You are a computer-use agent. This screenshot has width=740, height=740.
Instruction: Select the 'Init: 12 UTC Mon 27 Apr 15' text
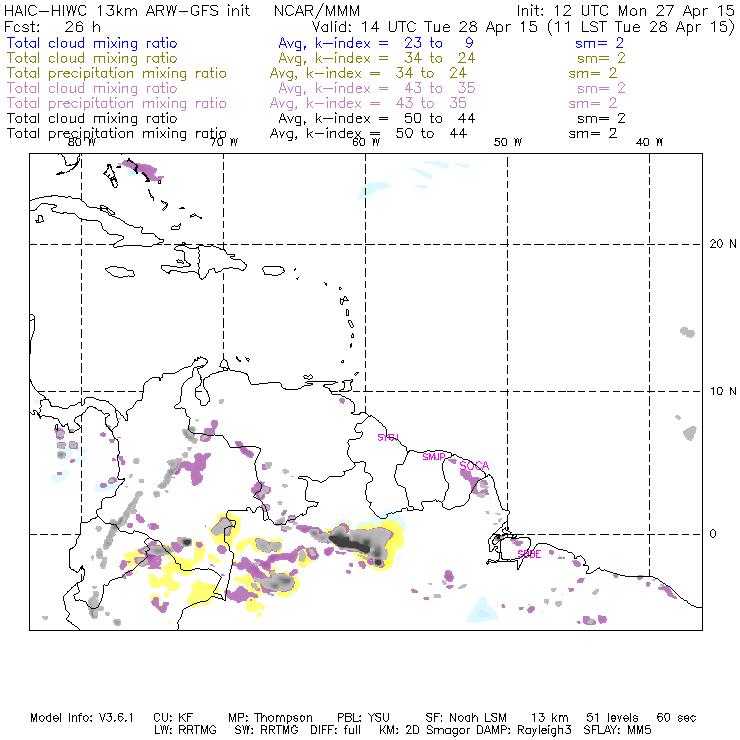pos(626,11)
